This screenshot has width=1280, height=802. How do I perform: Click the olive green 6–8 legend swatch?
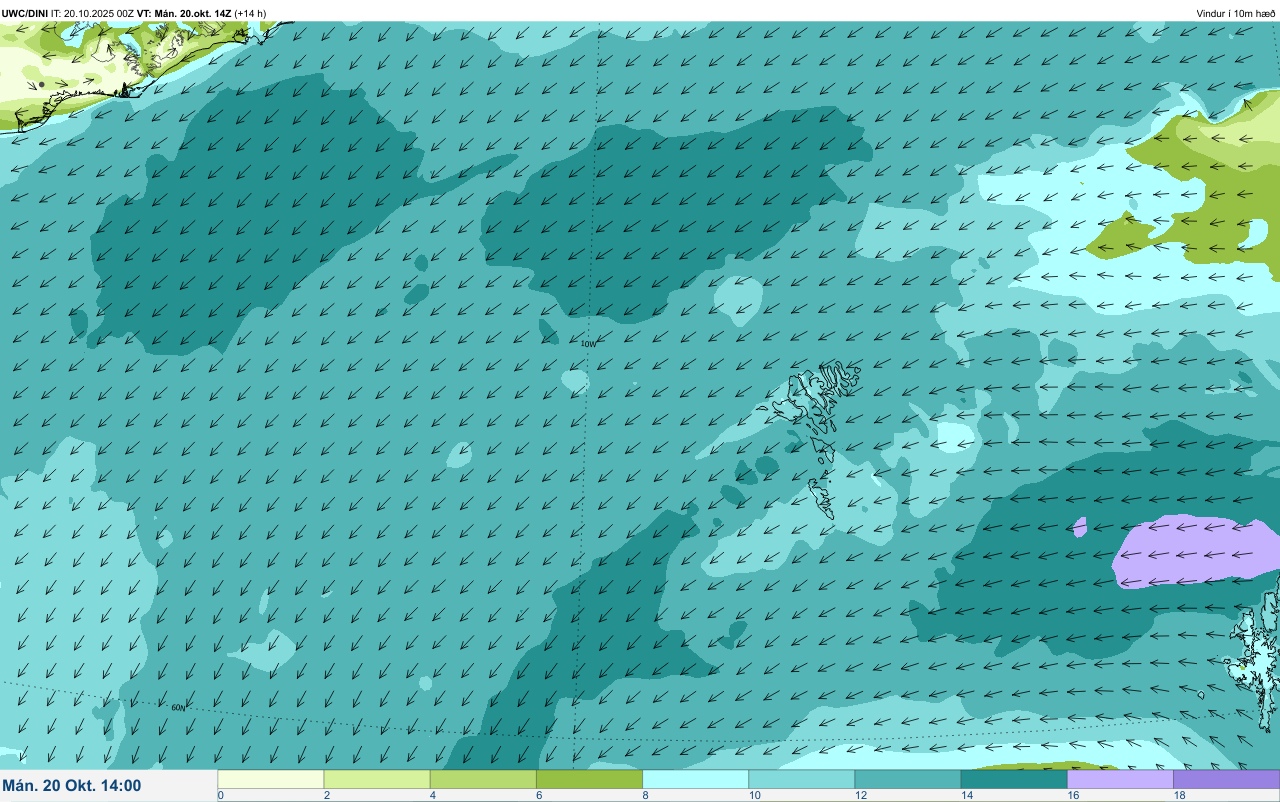point(589,779)
